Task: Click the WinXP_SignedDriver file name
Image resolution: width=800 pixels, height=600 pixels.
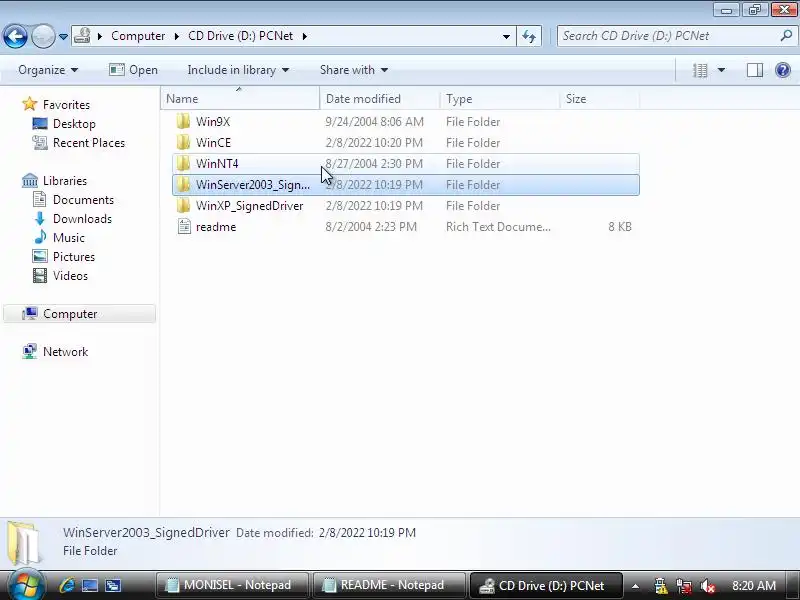Action: (249, 206)
